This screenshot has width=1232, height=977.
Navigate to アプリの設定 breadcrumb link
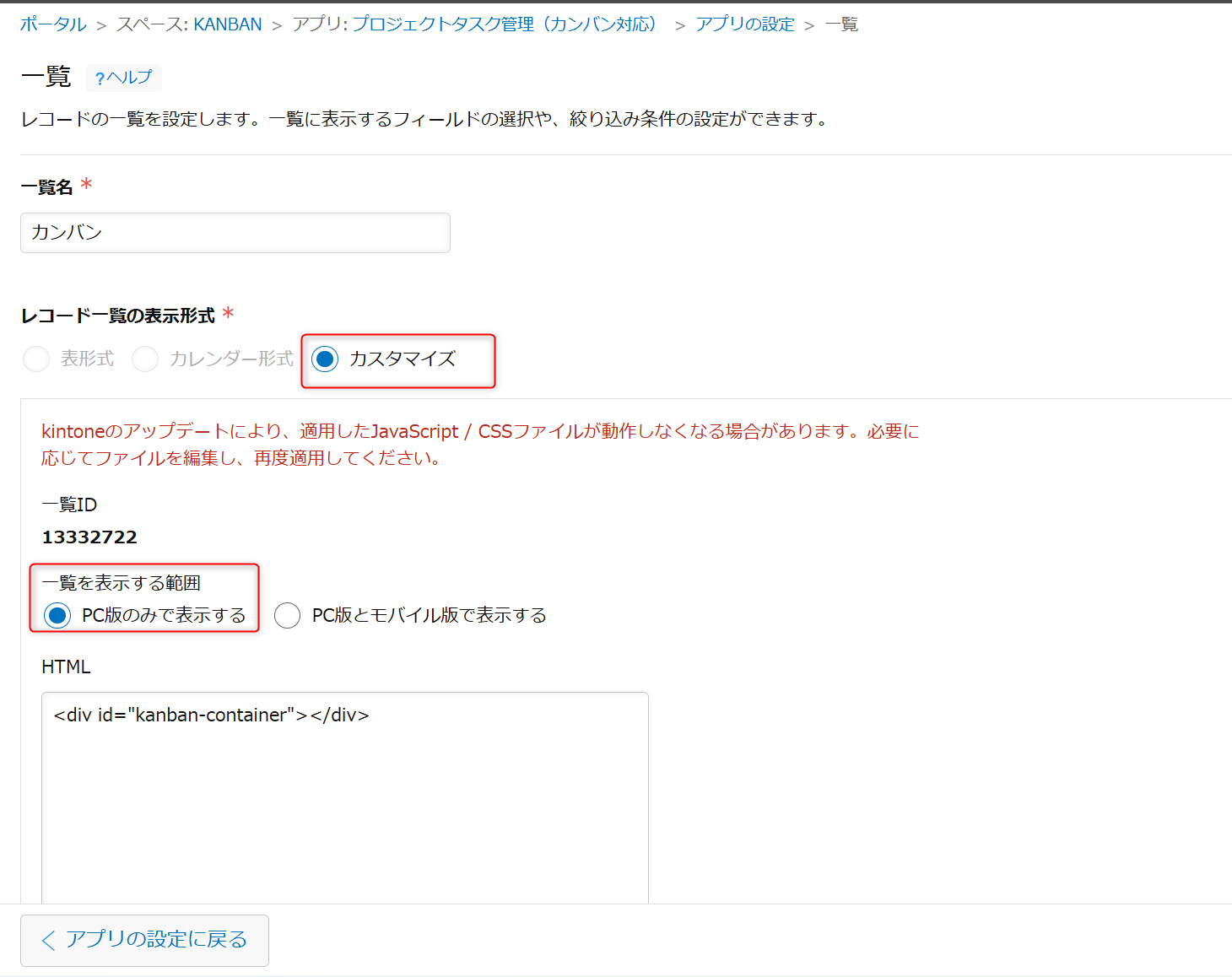tap(745, 24)
